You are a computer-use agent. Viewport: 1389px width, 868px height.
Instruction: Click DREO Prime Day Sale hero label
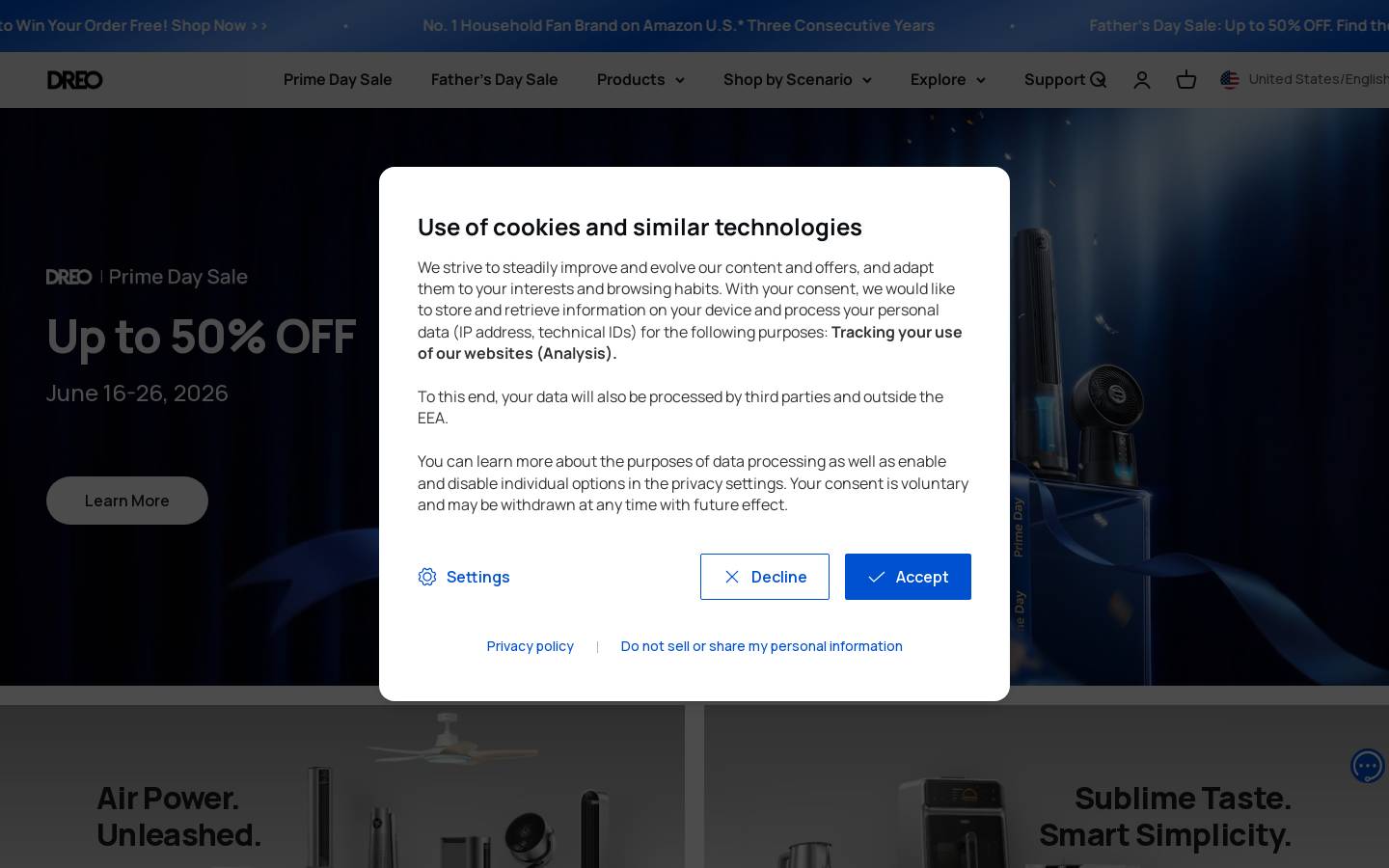pos(147,277)
